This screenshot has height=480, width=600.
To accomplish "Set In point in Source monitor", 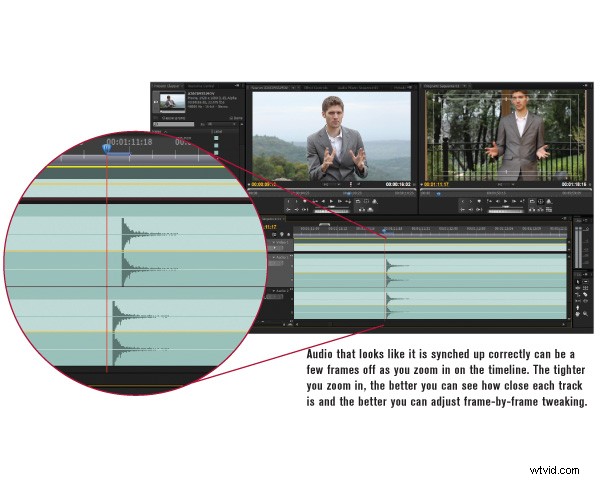I will click(x=289, y=201).
